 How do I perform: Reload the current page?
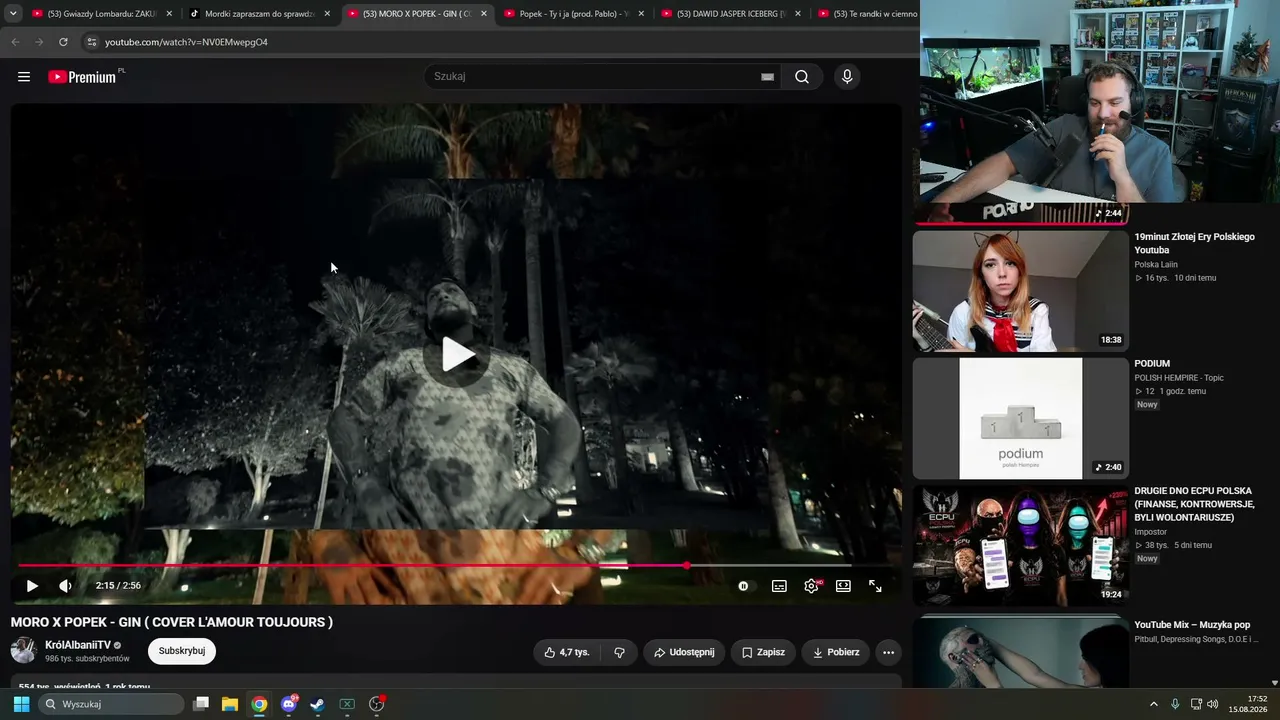(x=63, y=42)
